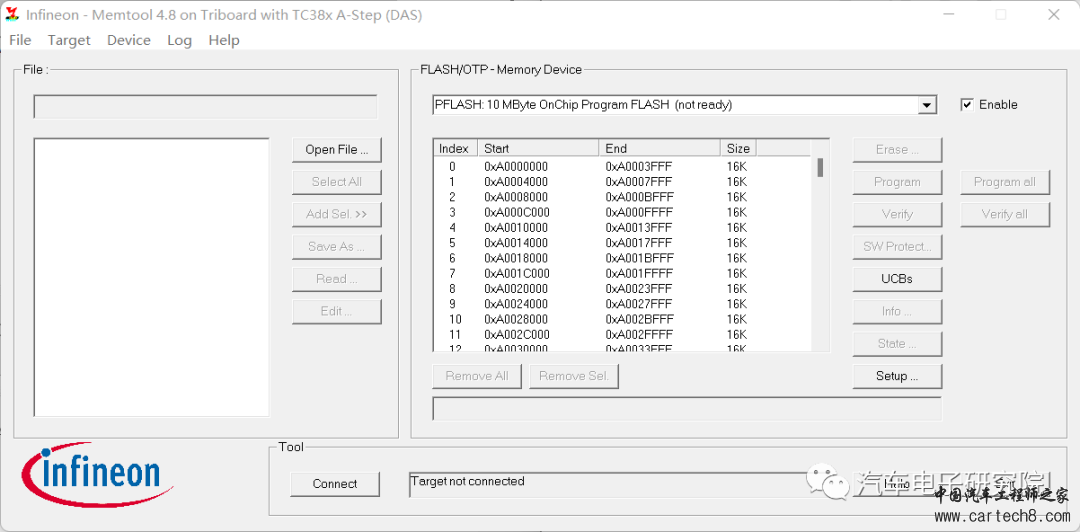Image resolution: width=1080 pixels, height=532 pixels.
Task: Select sector row with start 0xA0024000
Action: pyautogui.click(x=622, y=304)
